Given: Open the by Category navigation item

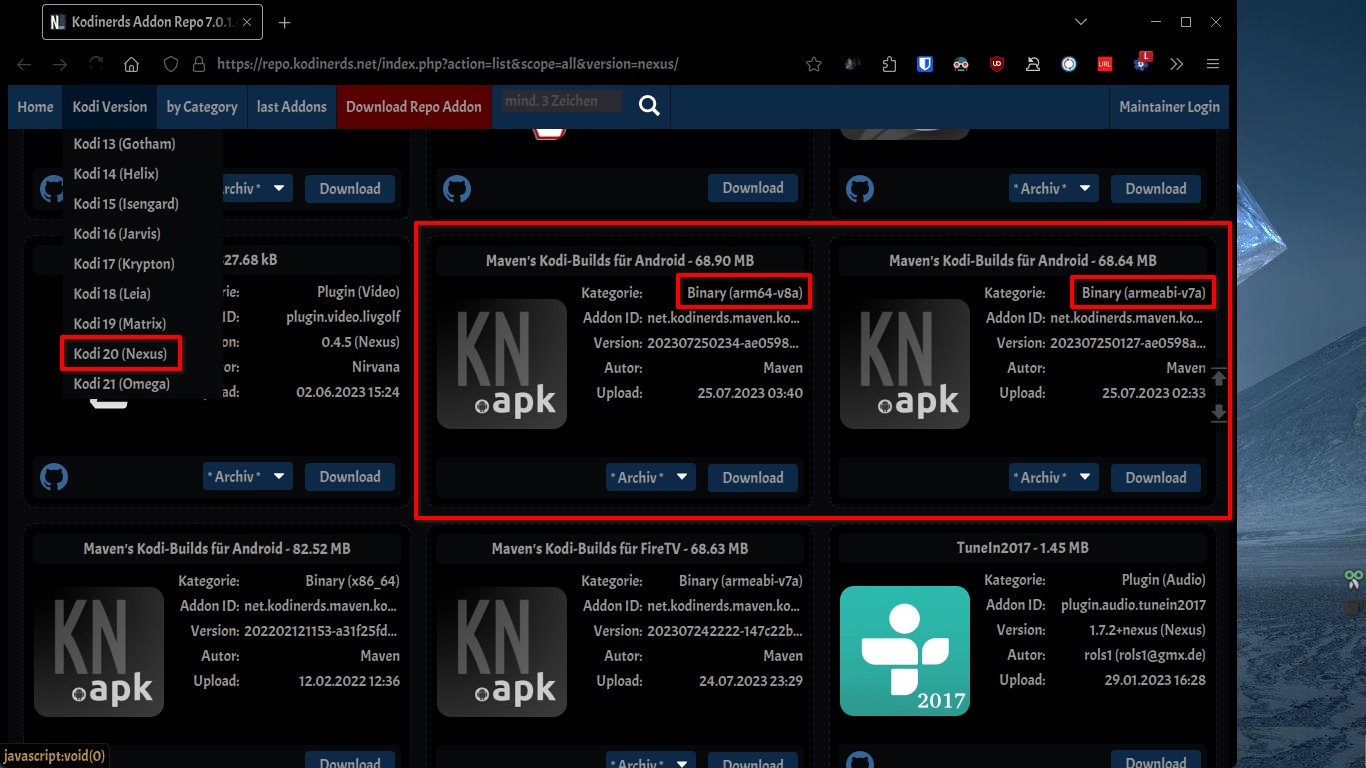Looking at the screenshot, I should 202,106.
